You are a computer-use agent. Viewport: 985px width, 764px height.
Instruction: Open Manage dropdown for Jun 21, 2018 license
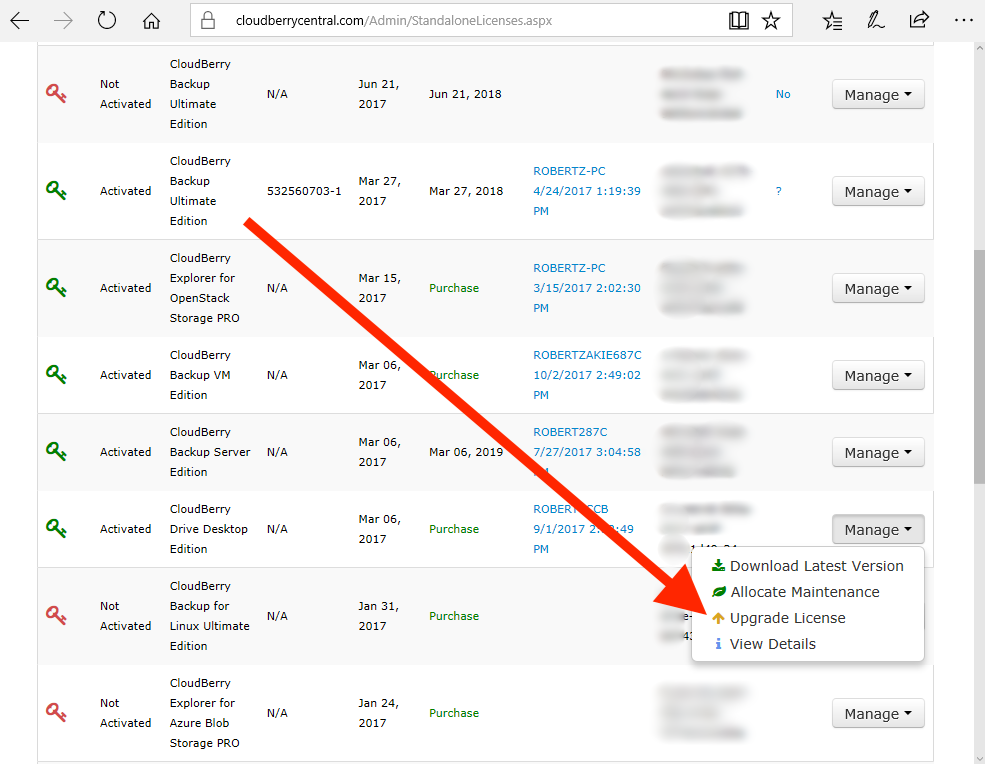pyautogui.click(x=878, y=94)
